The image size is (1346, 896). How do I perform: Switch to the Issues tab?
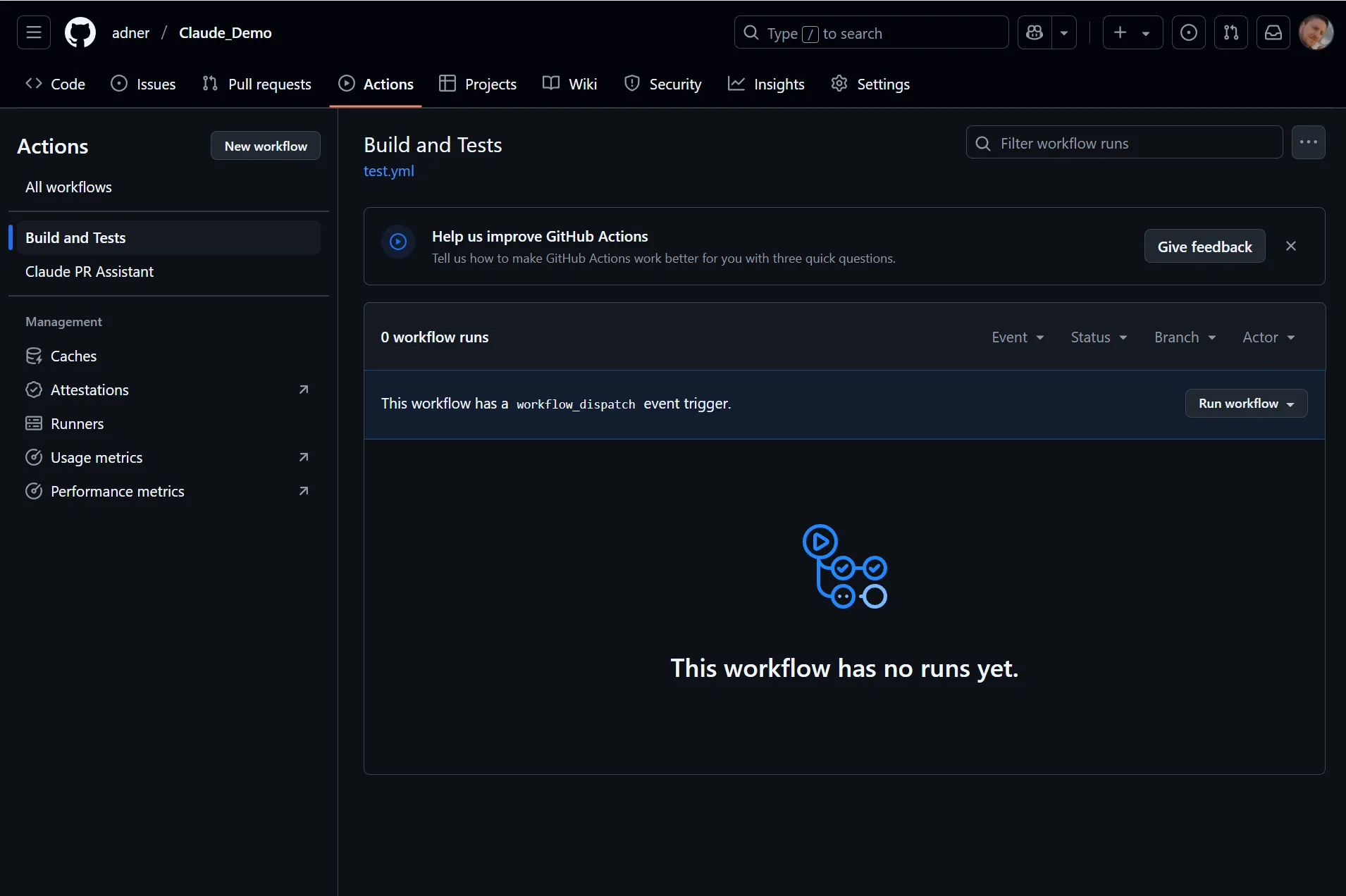click(144, 84)
